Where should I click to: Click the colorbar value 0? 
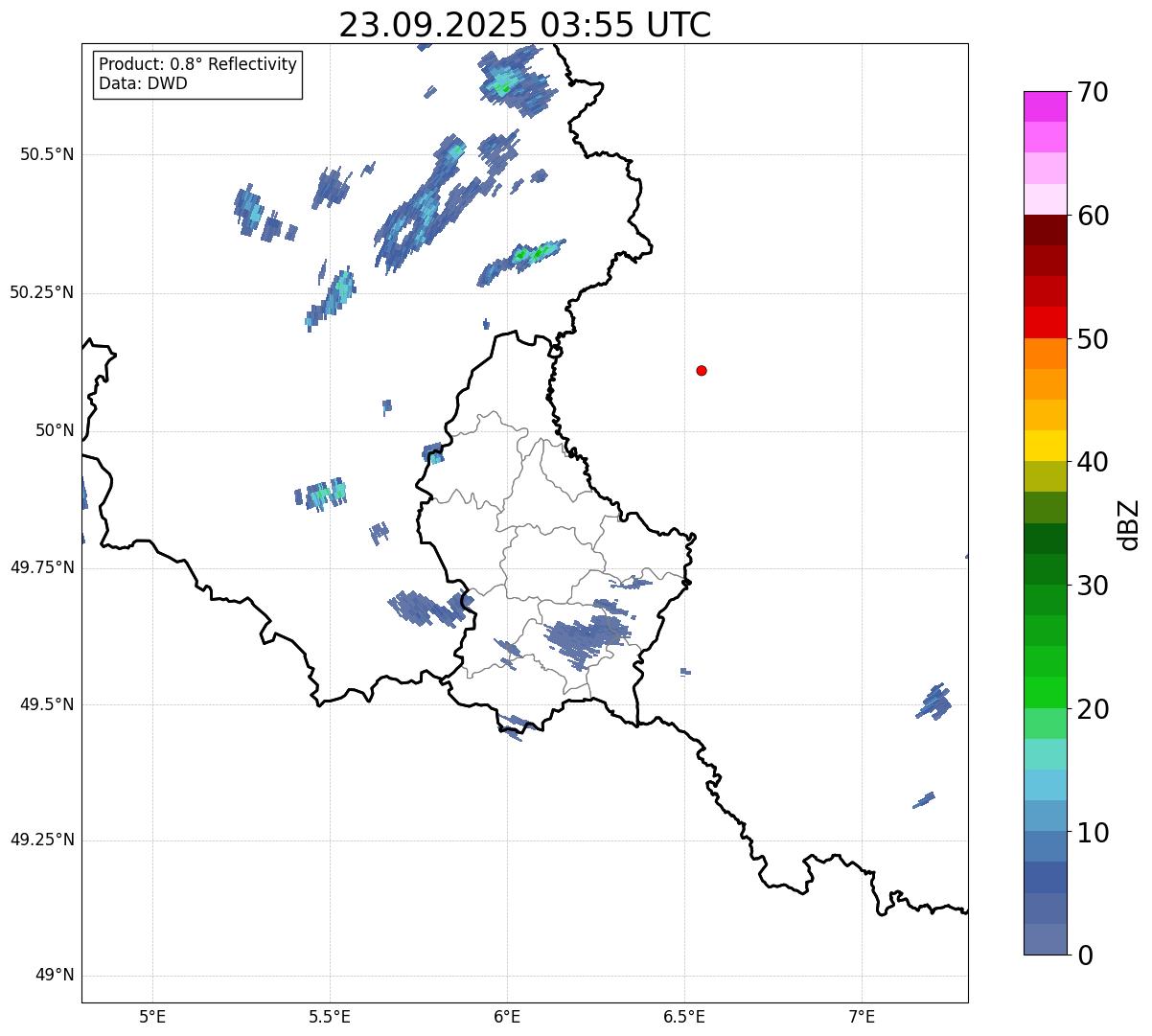(1085, 955)
